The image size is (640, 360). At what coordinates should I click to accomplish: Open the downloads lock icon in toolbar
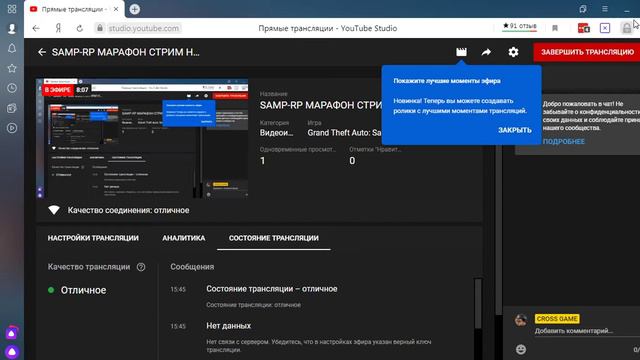[x=626, y=28]
